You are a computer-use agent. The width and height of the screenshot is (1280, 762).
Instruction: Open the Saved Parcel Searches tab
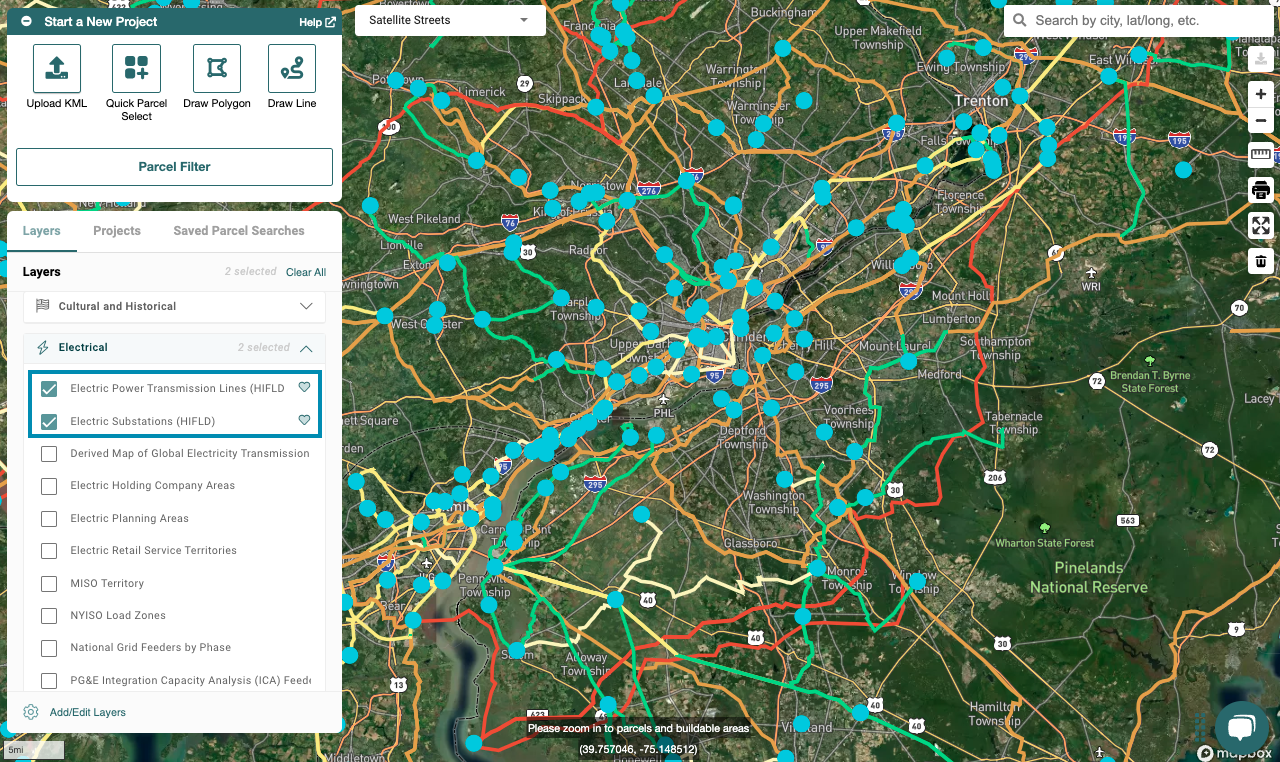[238, 231]
